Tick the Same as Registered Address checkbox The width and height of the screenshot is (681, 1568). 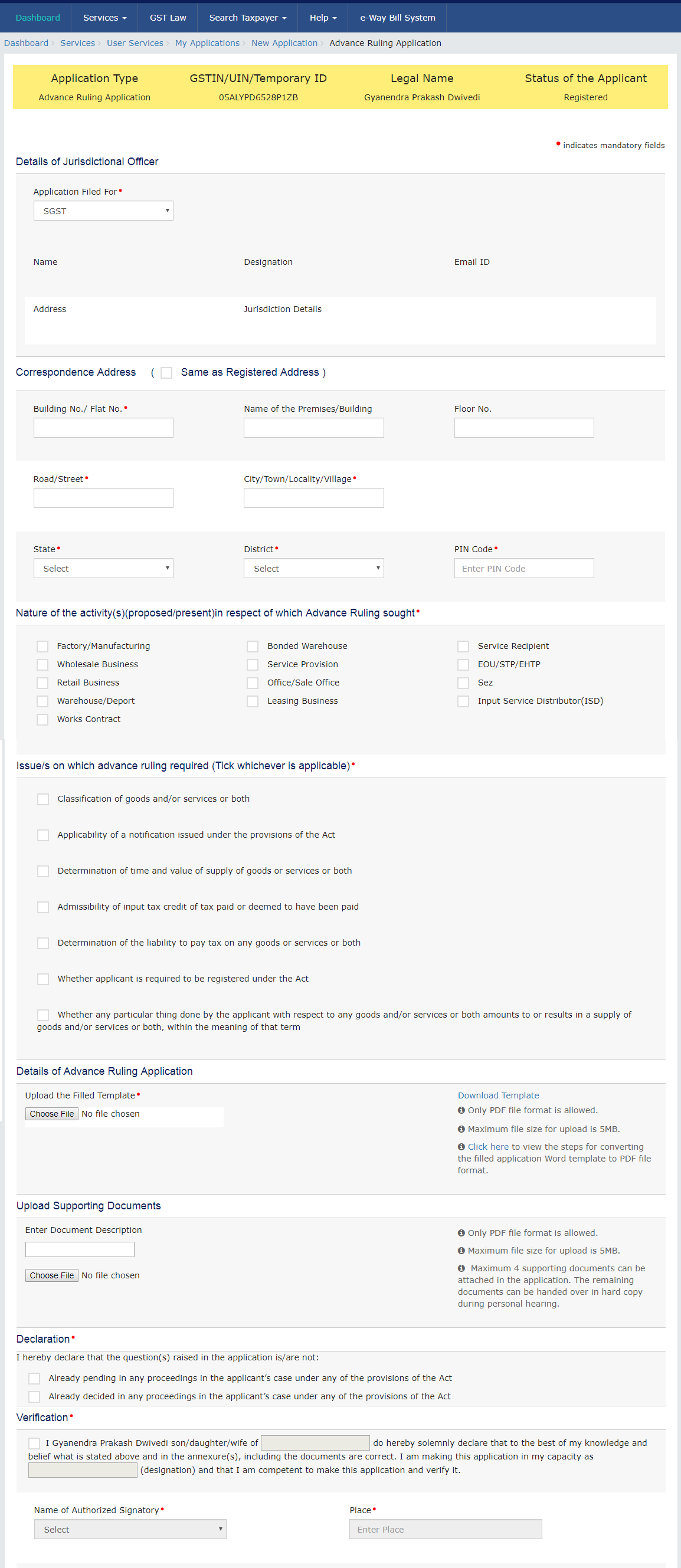pos(166,372)
